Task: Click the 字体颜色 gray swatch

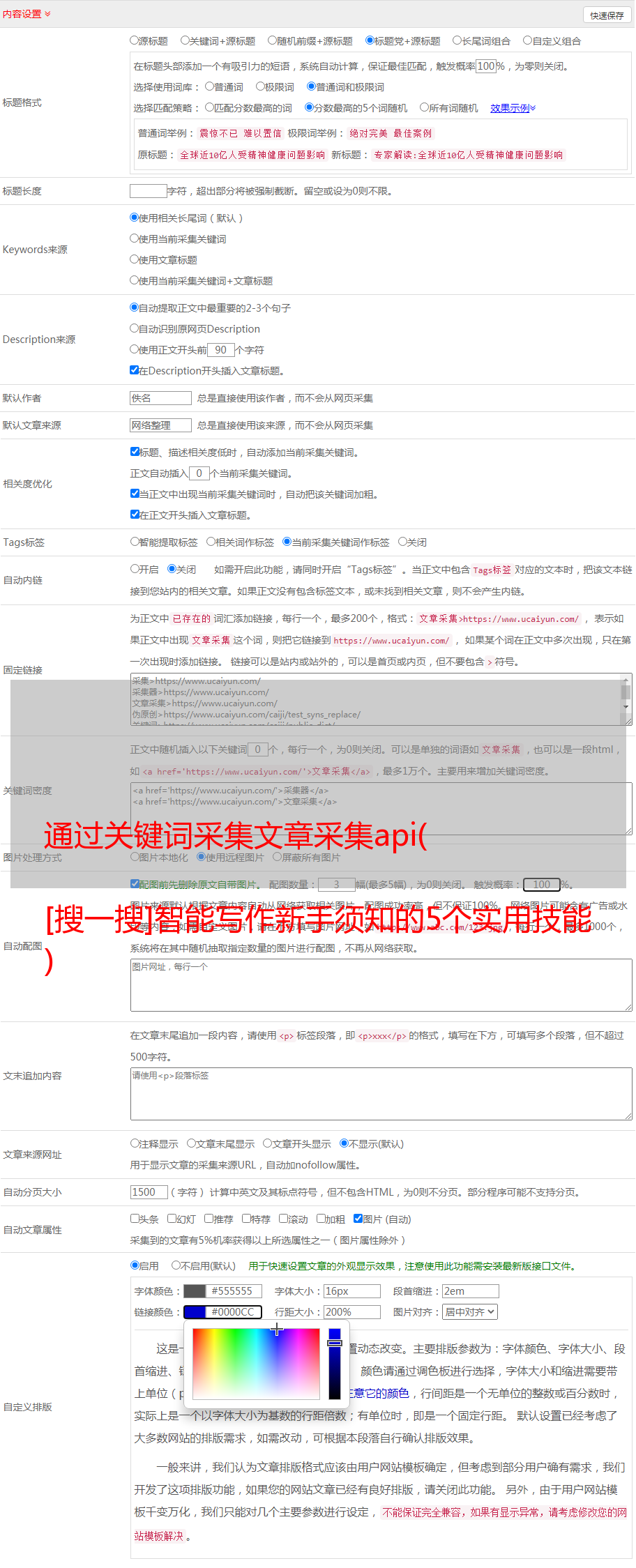Action: (x=195, y=1291)
